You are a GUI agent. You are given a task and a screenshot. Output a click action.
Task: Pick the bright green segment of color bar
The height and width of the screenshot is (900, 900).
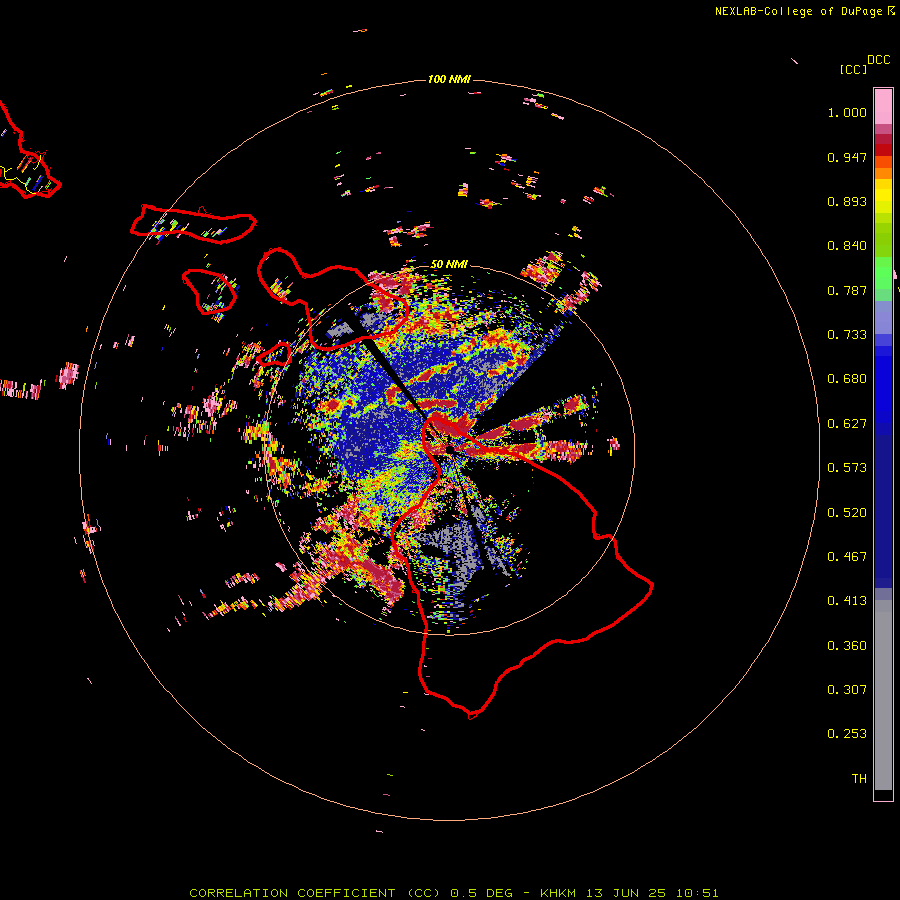click(883, 272)
